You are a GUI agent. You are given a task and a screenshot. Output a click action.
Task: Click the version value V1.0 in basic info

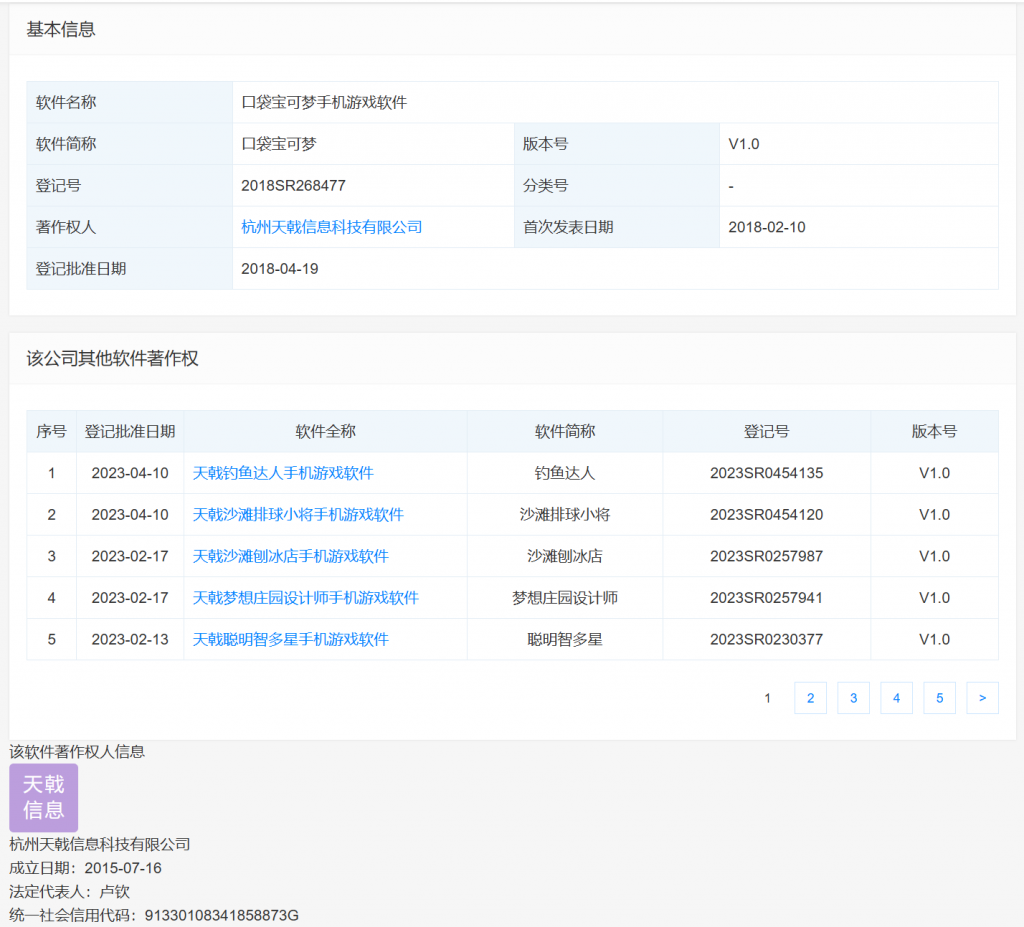[744, 144]
